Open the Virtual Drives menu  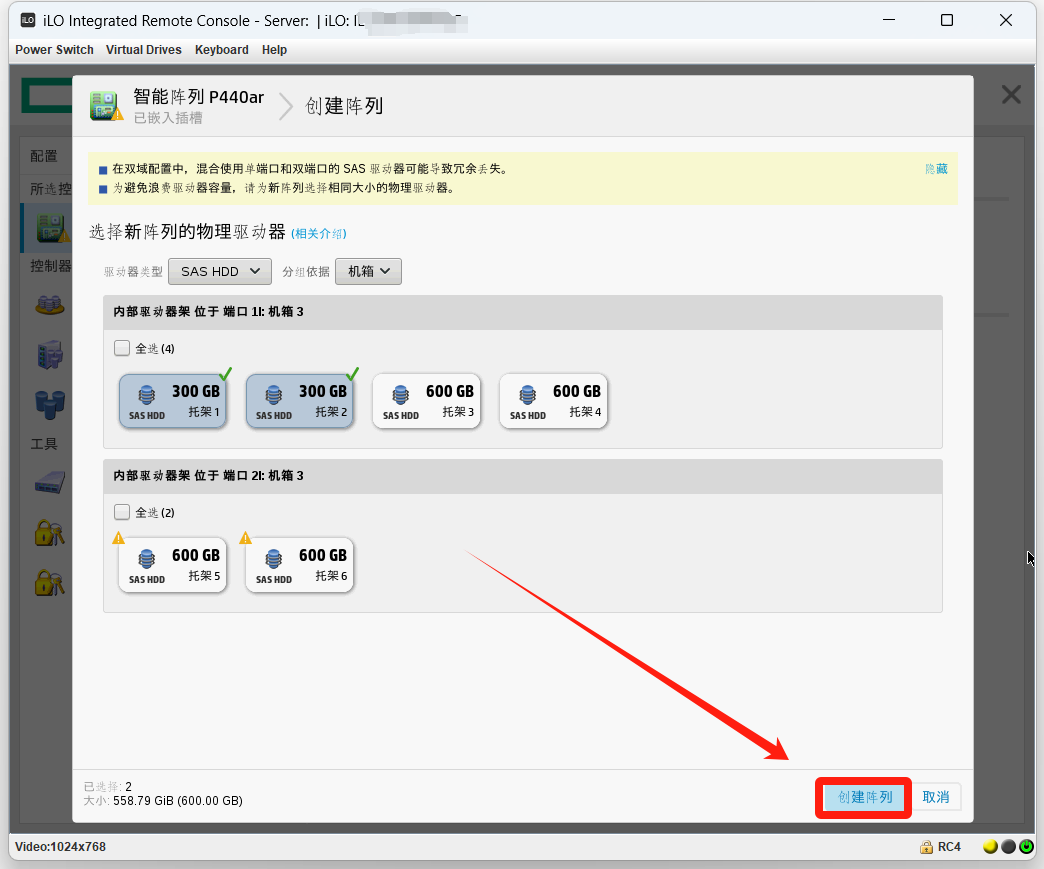click(144, 50)
